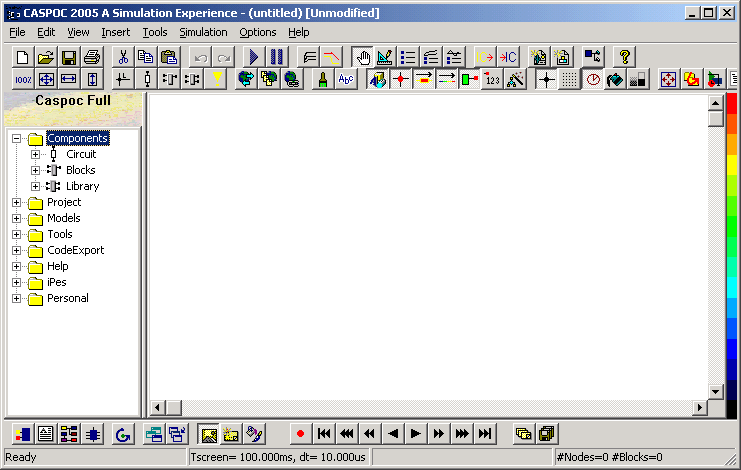Toggle the crosshair cursor button
This screenshot has width=741, height=470.
click(x=547, y=79)
